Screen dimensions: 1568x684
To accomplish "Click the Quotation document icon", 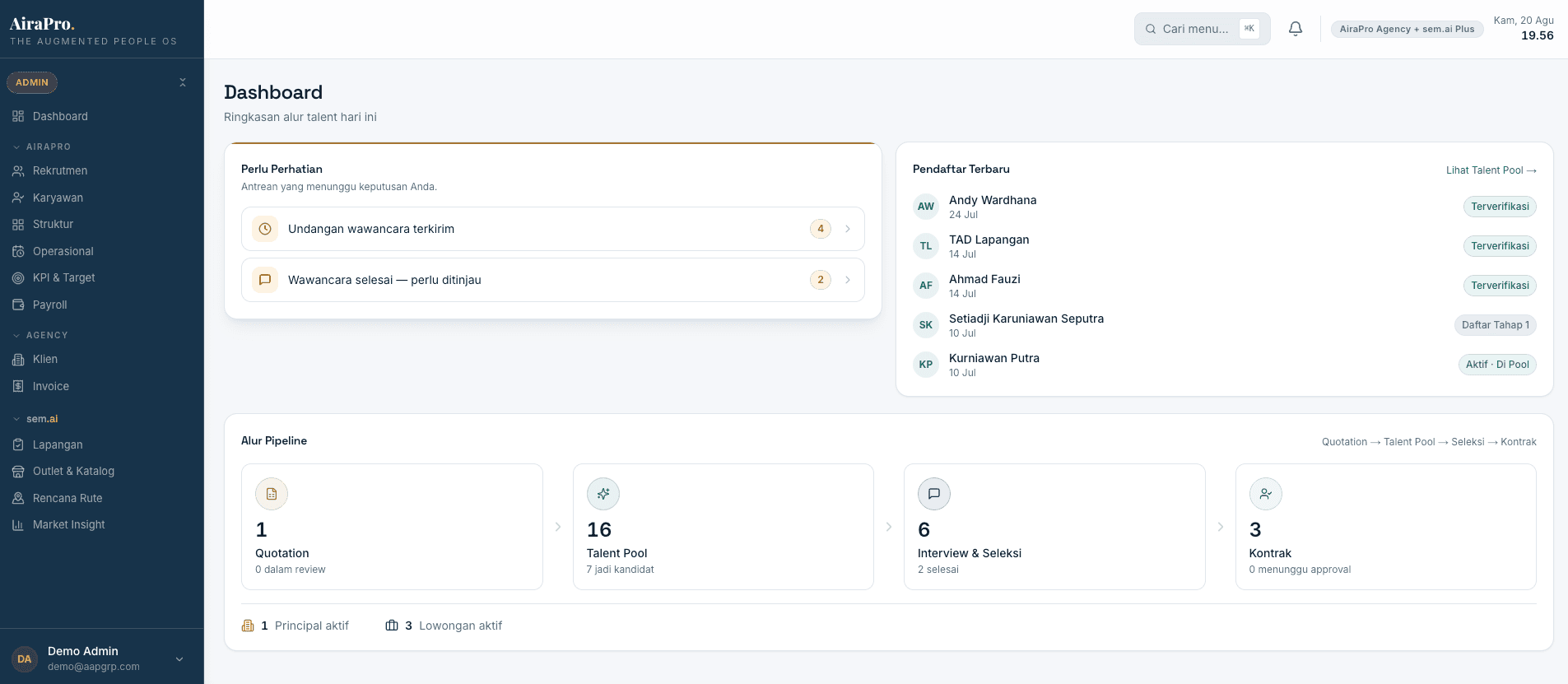I will pyautogui.click(x=272, y=494).
